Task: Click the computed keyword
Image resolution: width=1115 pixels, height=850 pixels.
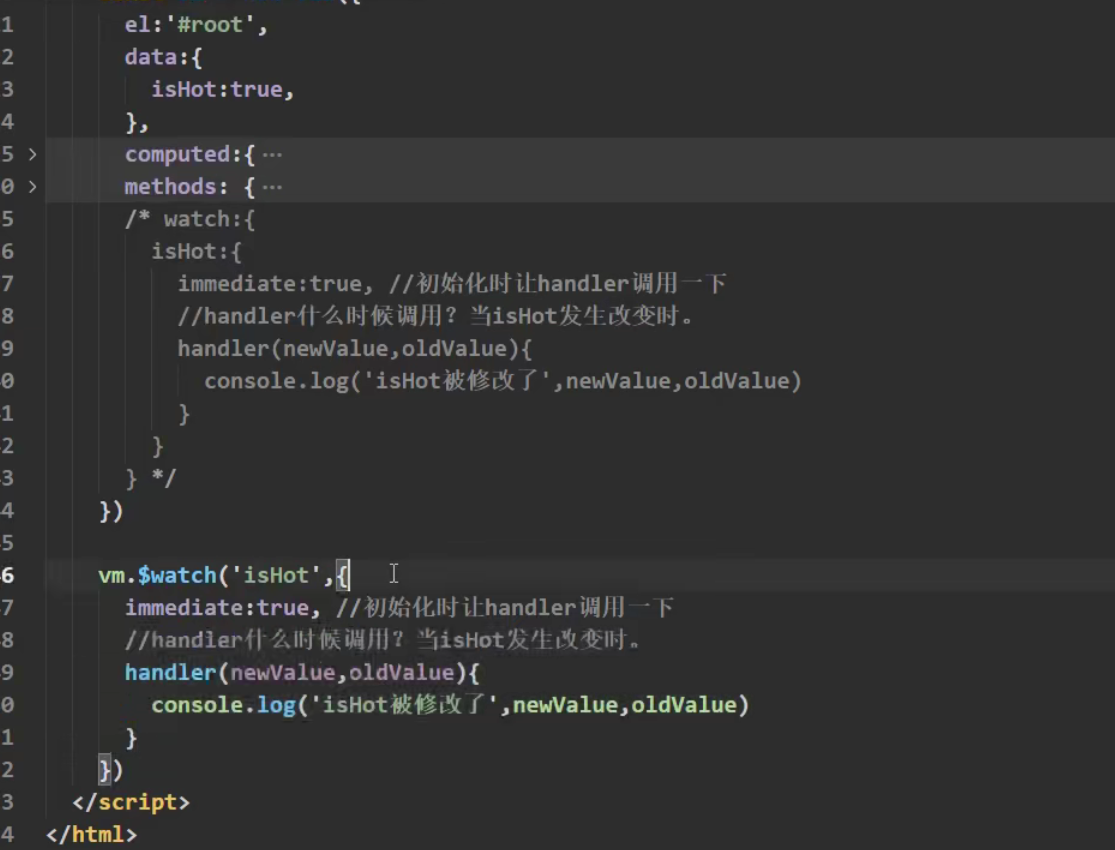Action: coord(178,154)
